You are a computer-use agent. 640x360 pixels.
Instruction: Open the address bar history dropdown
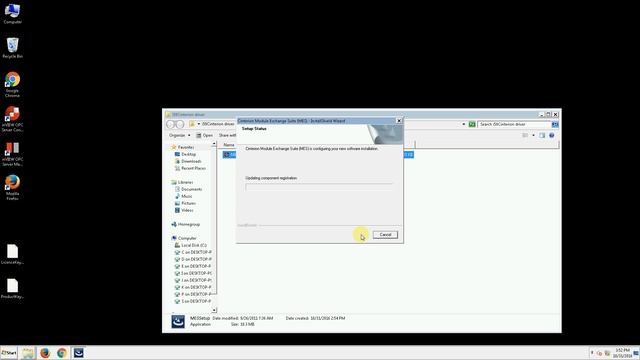[x=464, y=124]
